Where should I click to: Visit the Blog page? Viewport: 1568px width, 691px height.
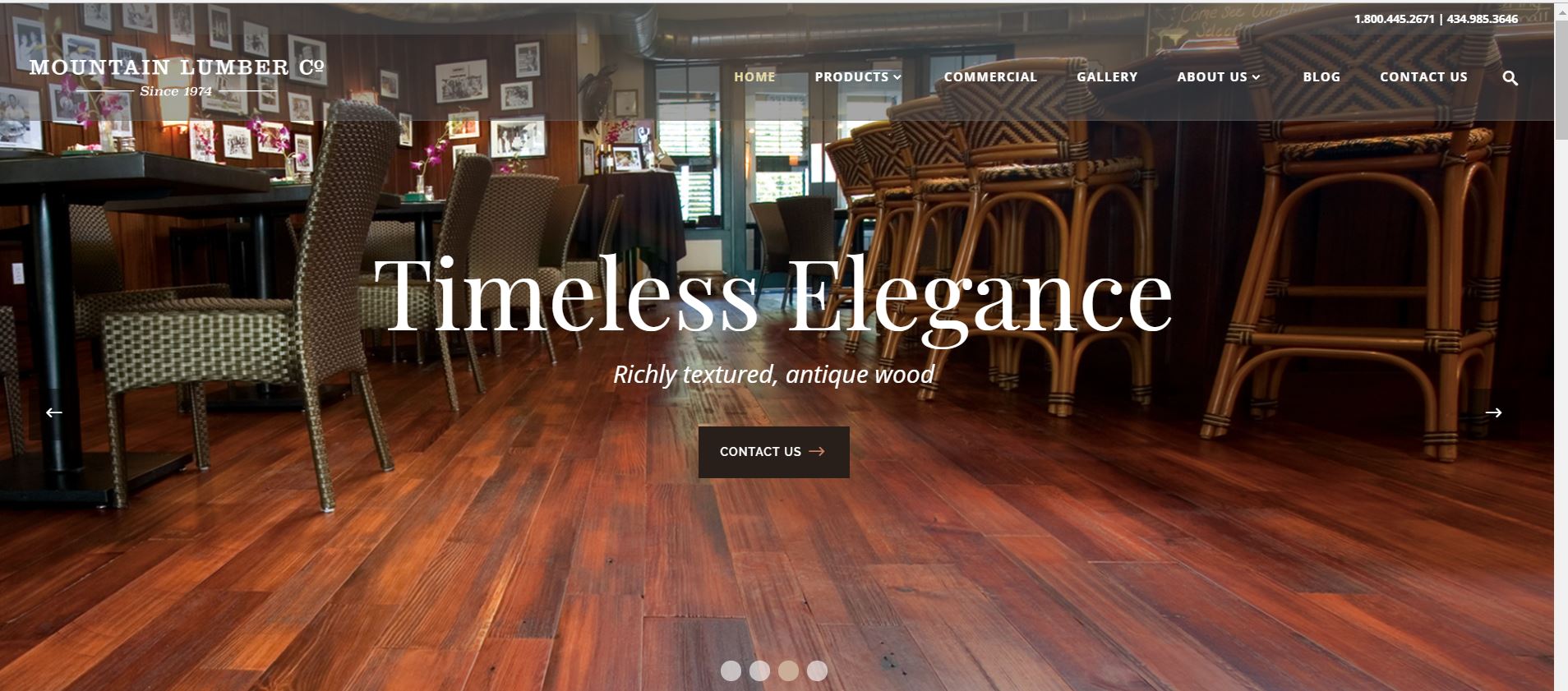(1321, 76)
